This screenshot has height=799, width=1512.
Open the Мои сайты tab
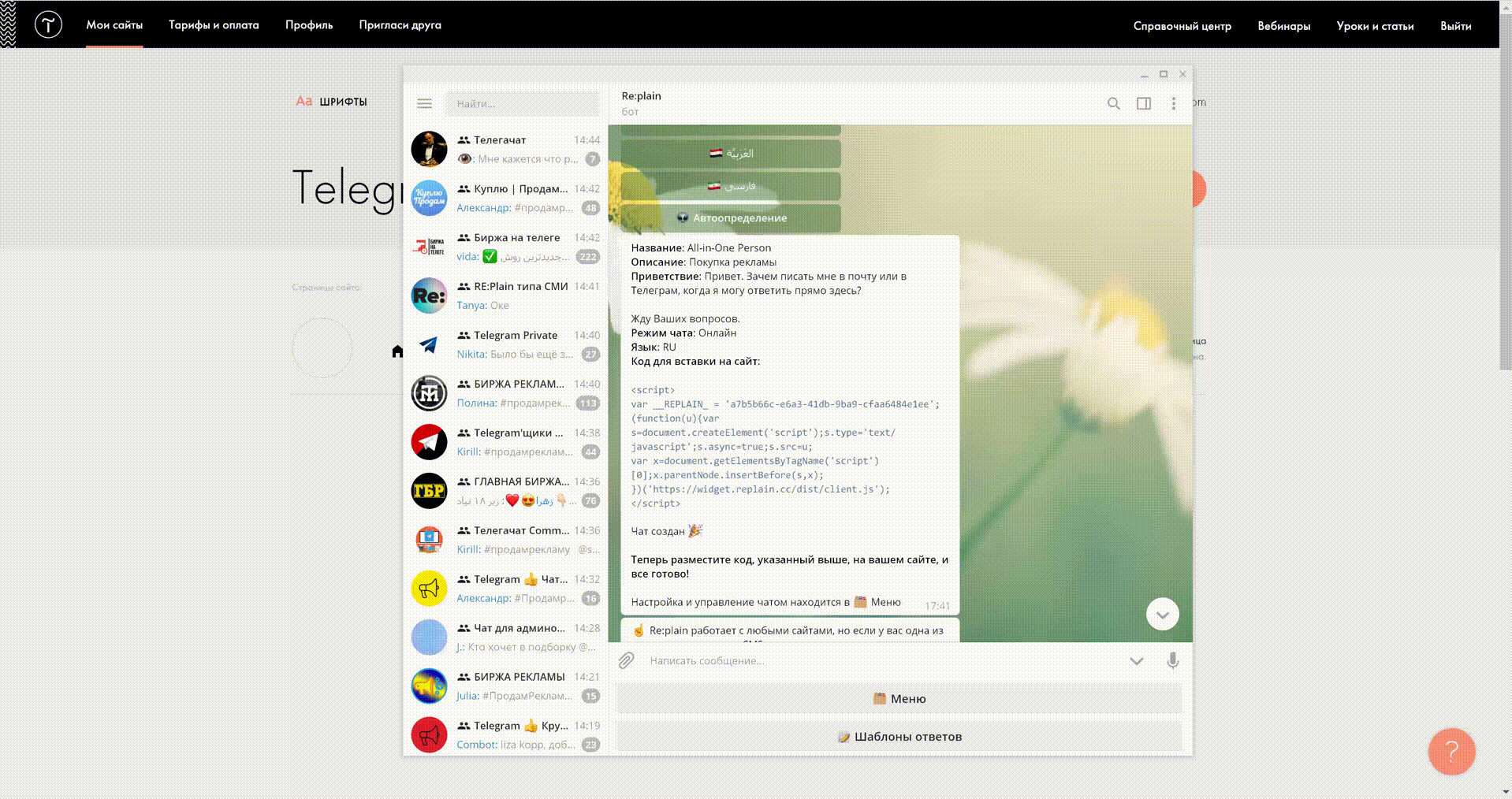114,25
